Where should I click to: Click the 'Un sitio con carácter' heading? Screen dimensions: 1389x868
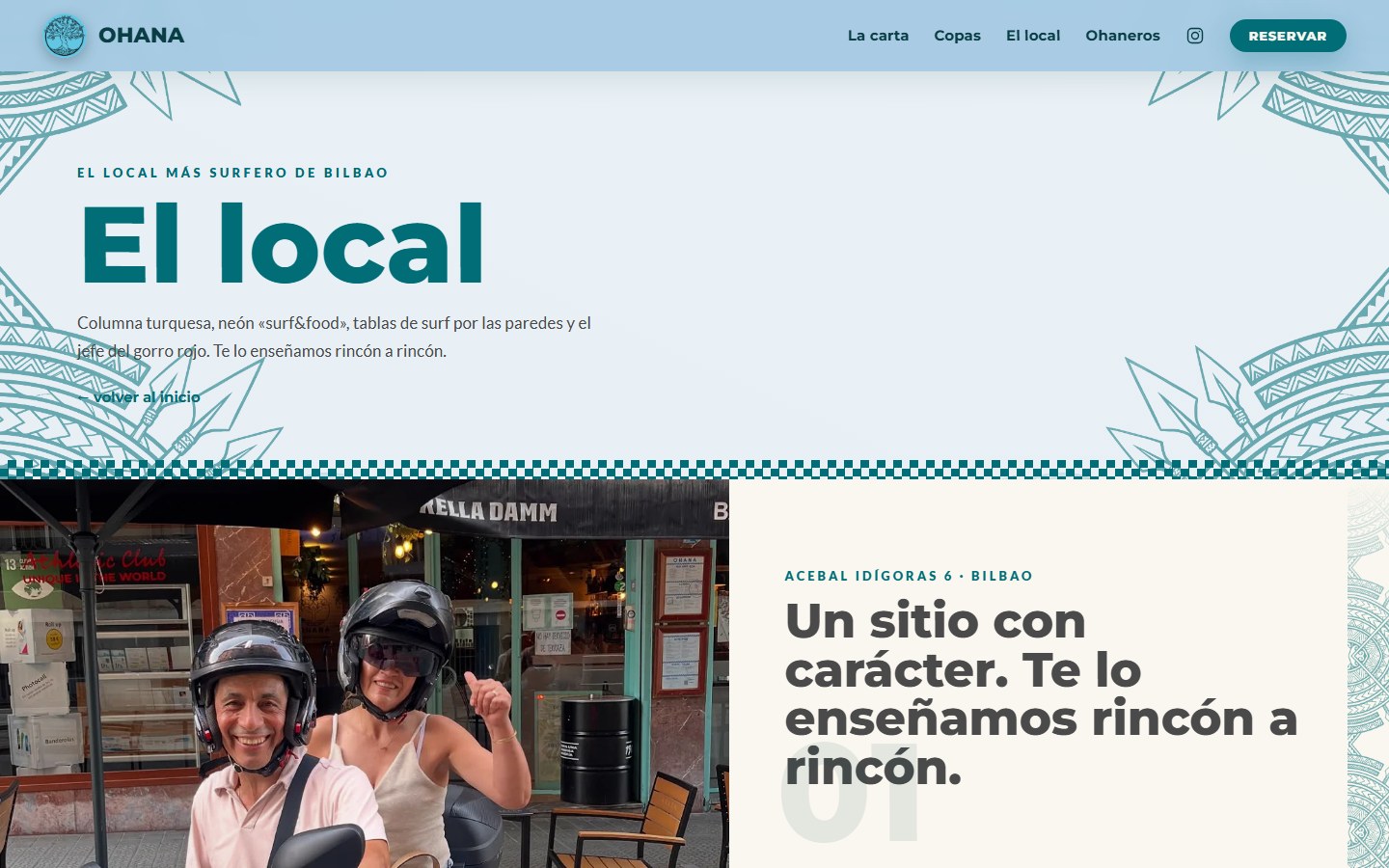[x=1041, y=693]
